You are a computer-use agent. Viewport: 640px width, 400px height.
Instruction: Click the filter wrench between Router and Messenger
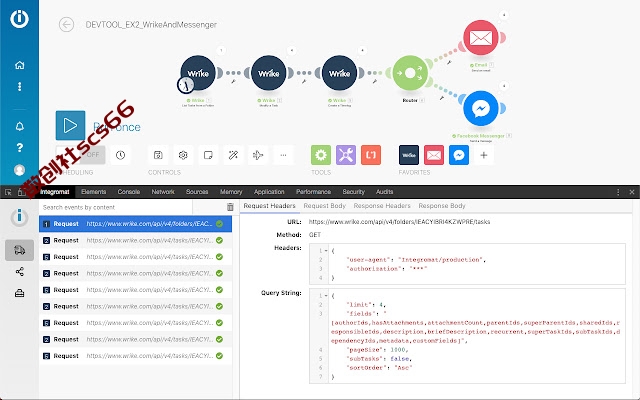tap(442, 98)
